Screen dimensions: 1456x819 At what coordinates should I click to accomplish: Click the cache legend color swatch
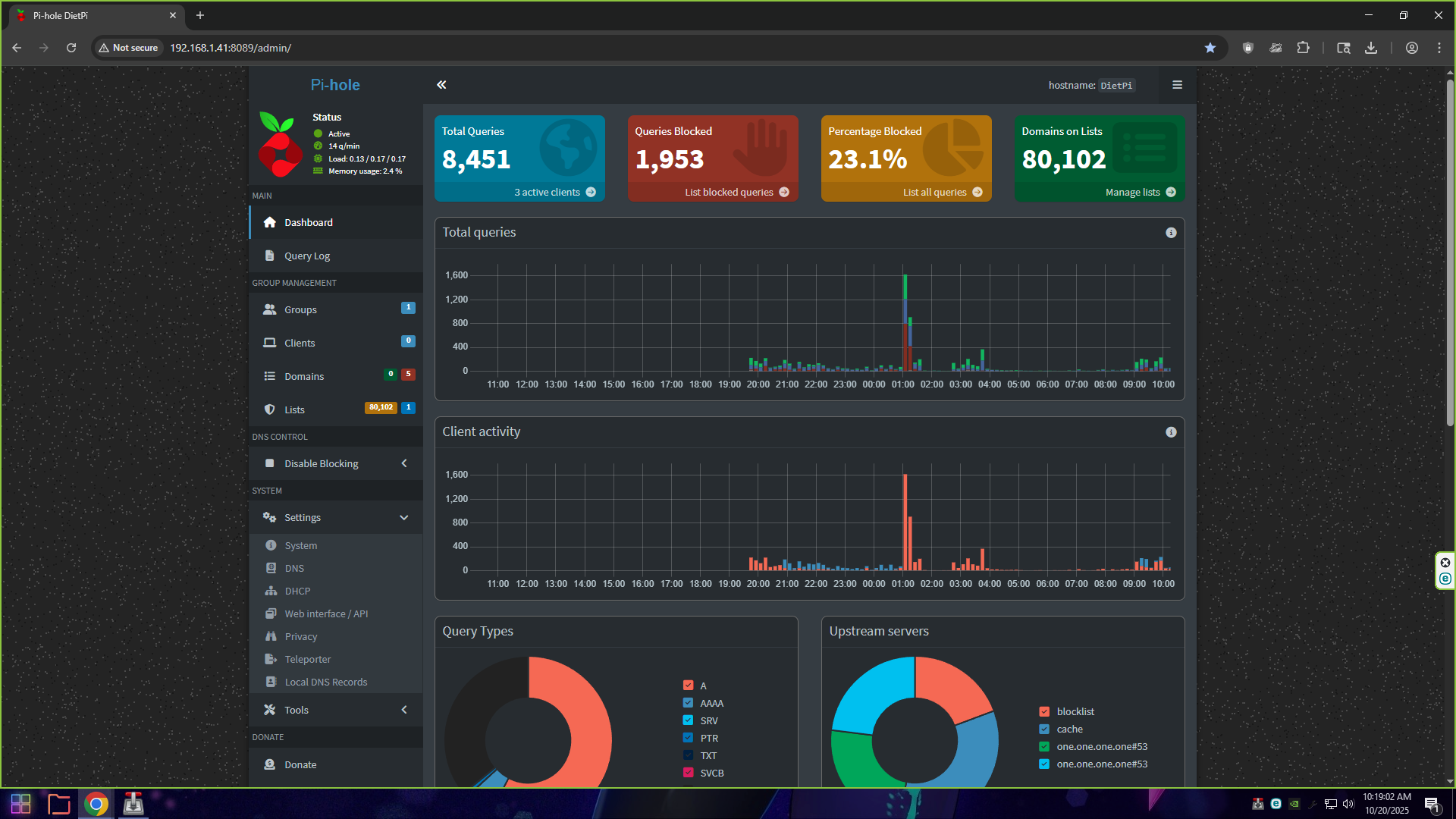click(x=1044, y=729)
